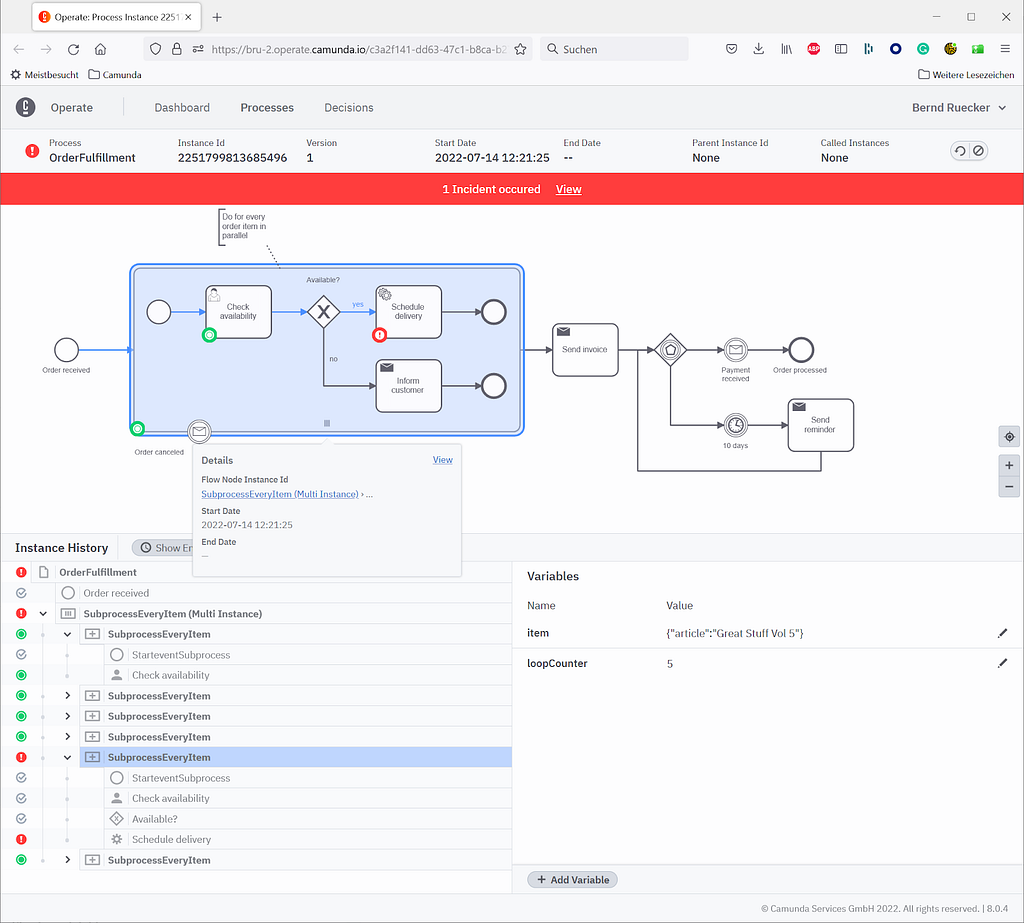Toggle the Show End Date button
The image size is (1024, 923).
[x=163, y=548]
